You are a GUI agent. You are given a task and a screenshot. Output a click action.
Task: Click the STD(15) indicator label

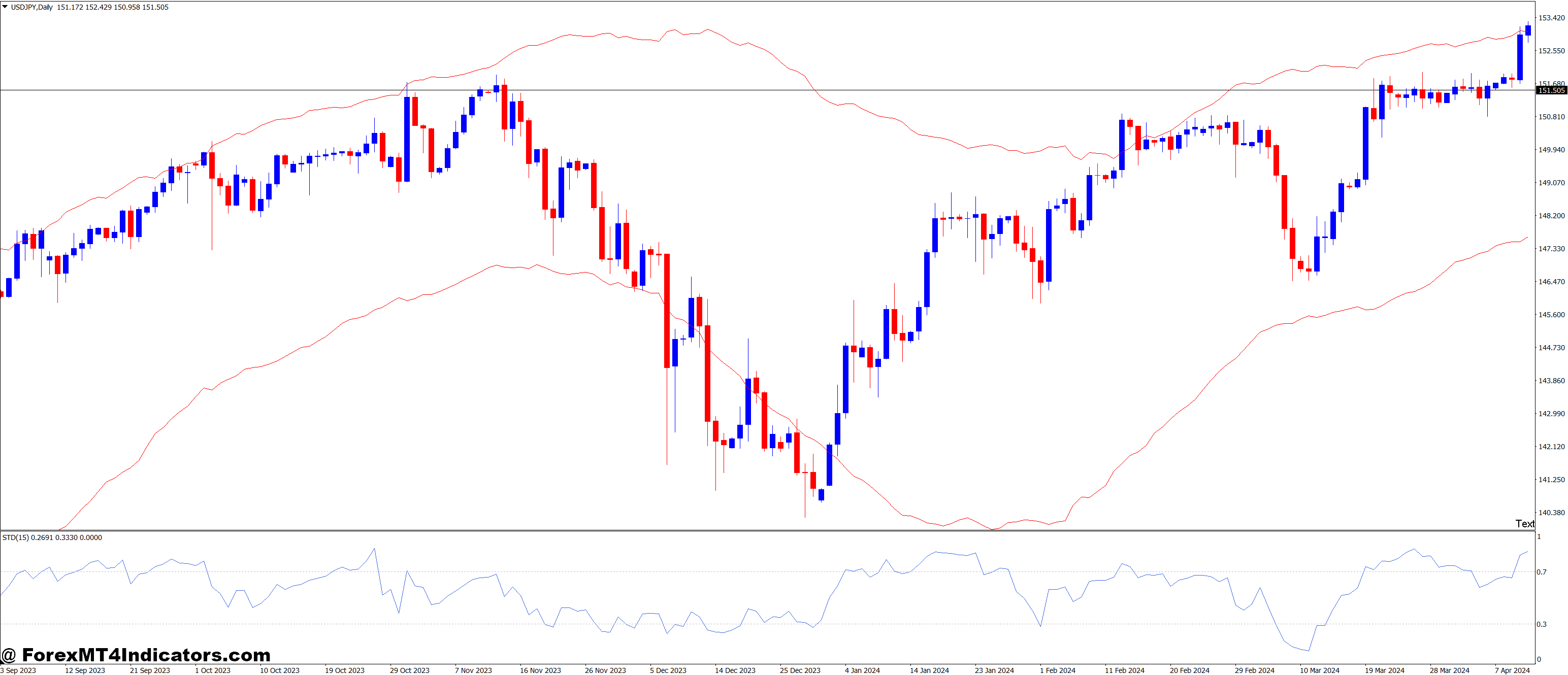15,537
